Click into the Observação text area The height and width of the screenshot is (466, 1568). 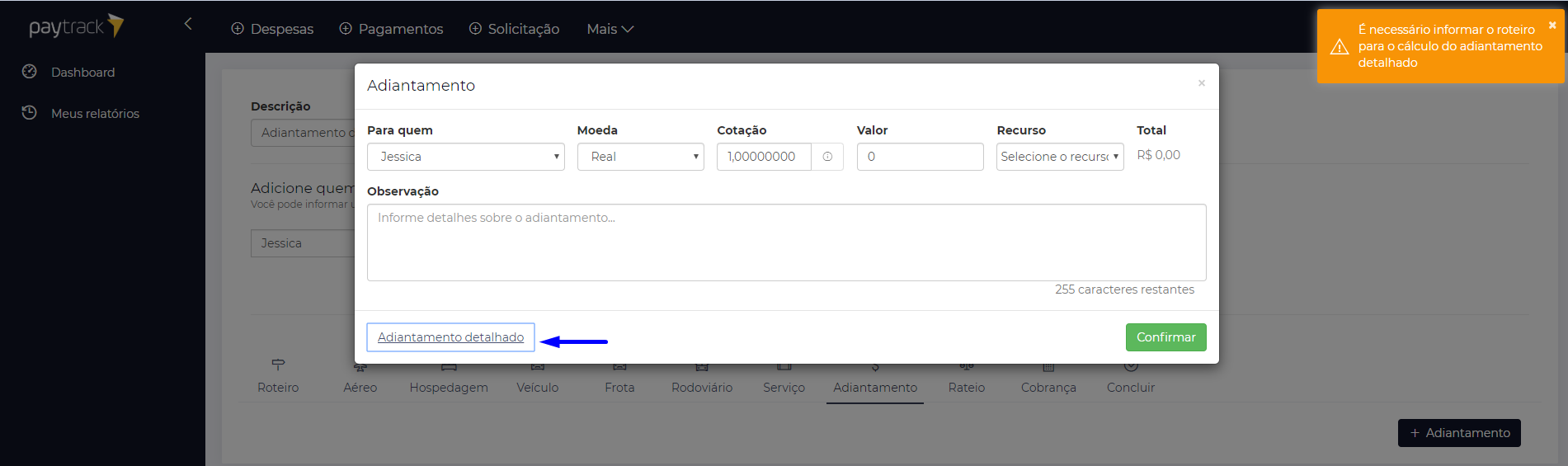click(x=786, y=242)
